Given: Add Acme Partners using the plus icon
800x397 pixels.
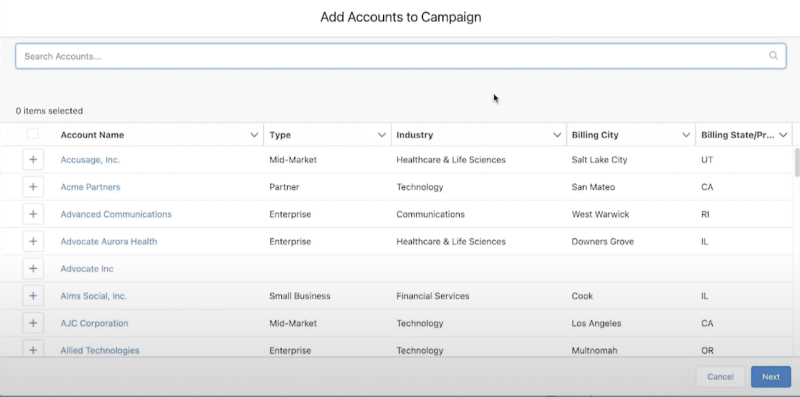Looking at the screenshot, I should click(x=33, y=187).
